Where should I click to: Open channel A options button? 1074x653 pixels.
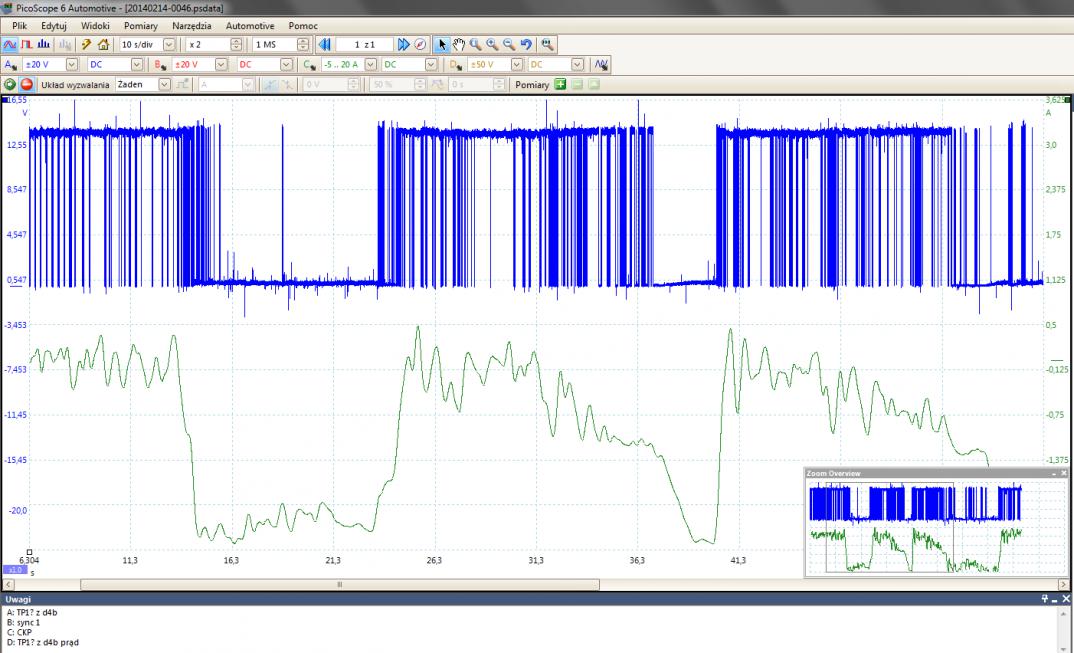coord(10,65)
